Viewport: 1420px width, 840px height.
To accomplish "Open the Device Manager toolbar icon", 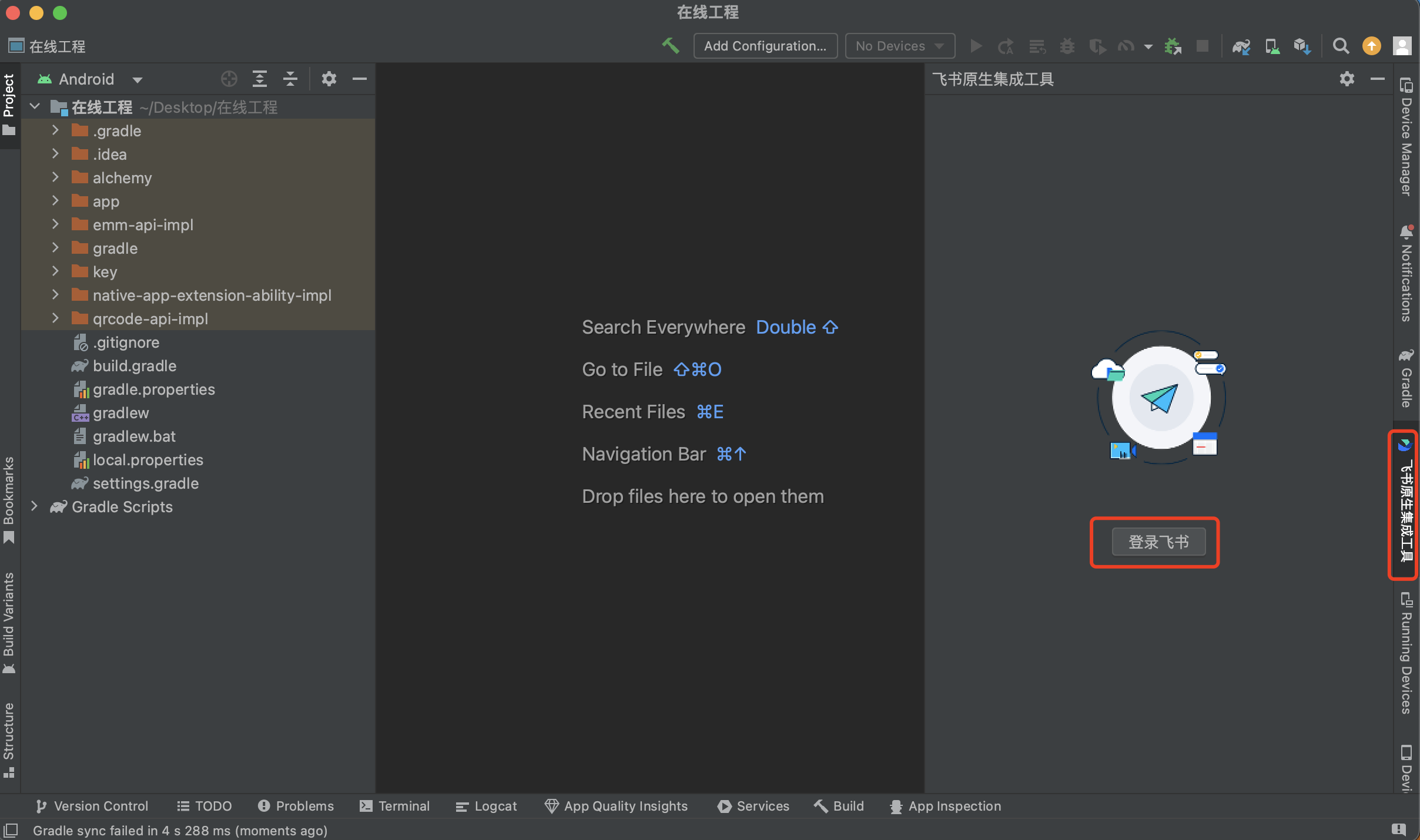I will click(1272, 46).
